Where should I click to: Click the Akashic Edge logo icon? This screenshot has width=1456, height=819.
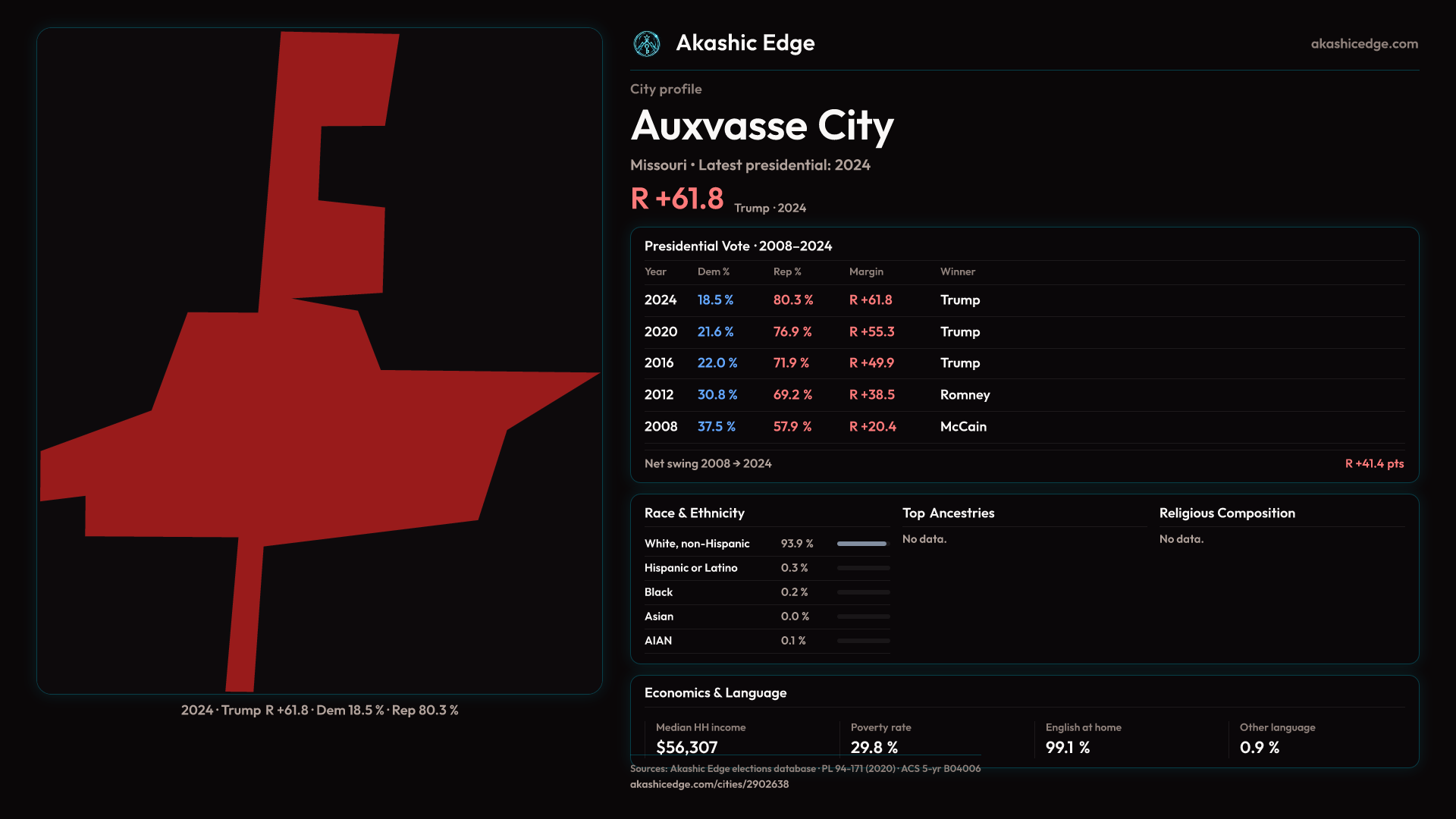pyautogui.click(x=647, y=44)
